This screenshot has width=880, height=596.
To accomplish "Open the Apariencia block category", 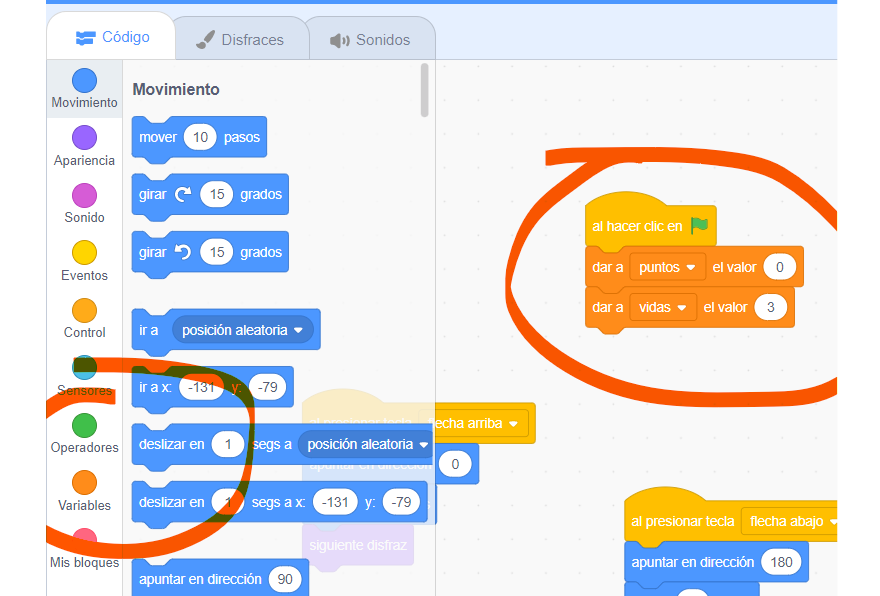I will [84, 146].
